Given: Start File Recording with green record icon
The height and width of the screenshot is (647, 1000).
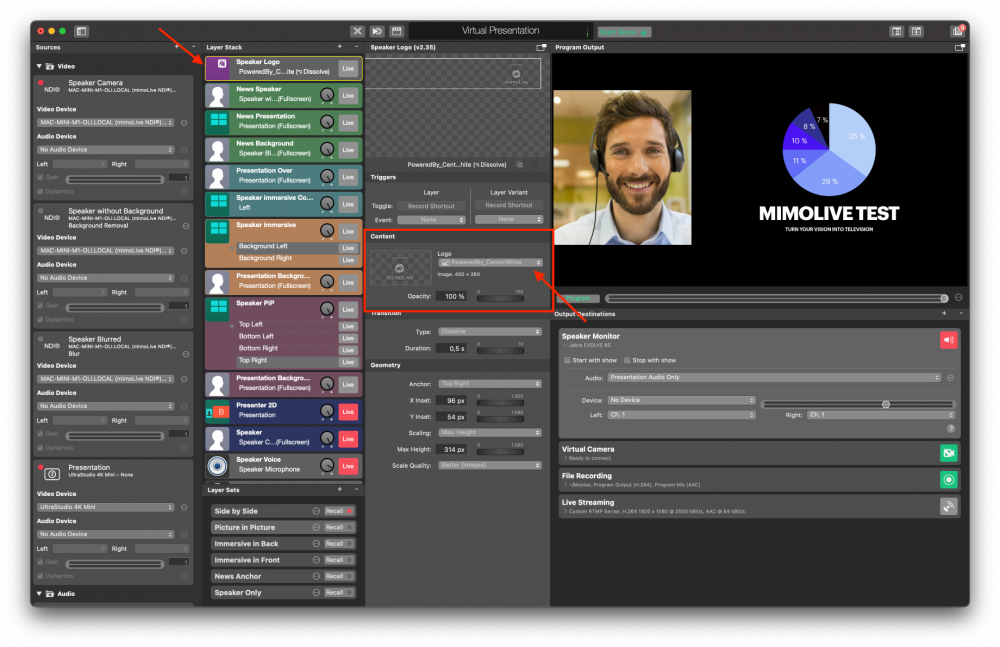Looking at the screenshot, I should point(948,479).
